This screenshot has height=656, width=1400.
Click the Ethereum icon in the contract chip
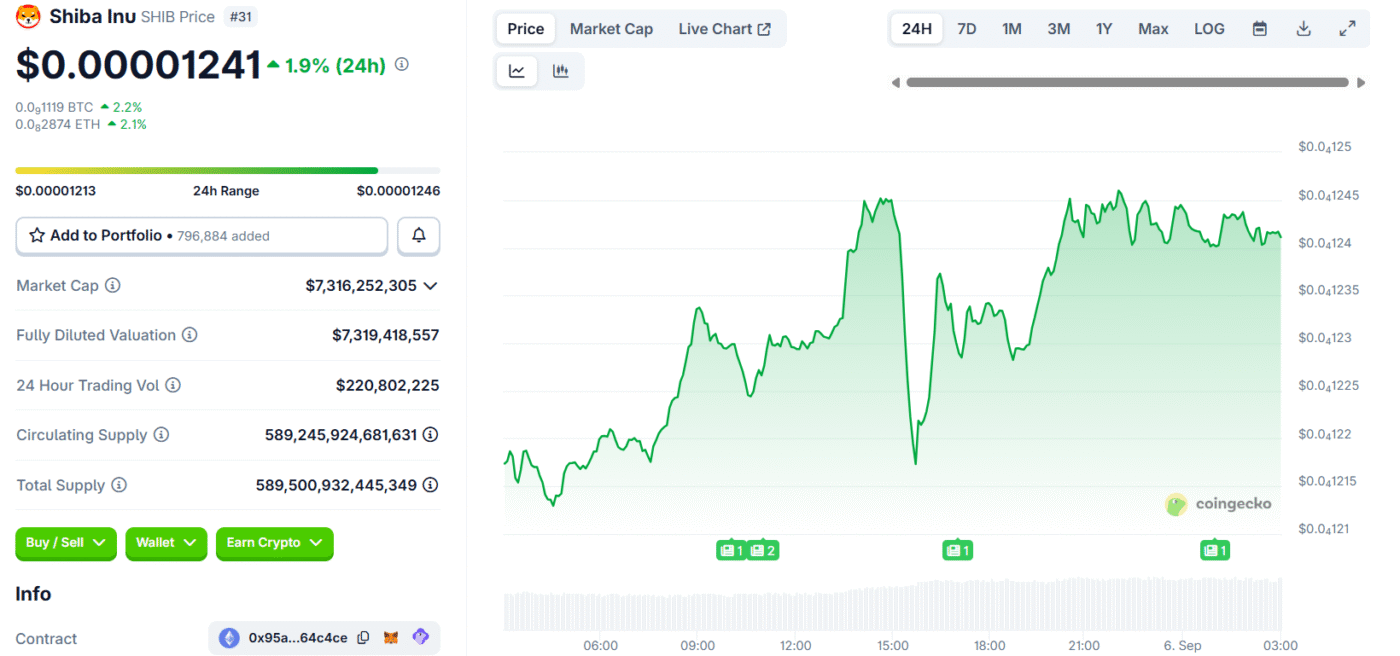230,637
